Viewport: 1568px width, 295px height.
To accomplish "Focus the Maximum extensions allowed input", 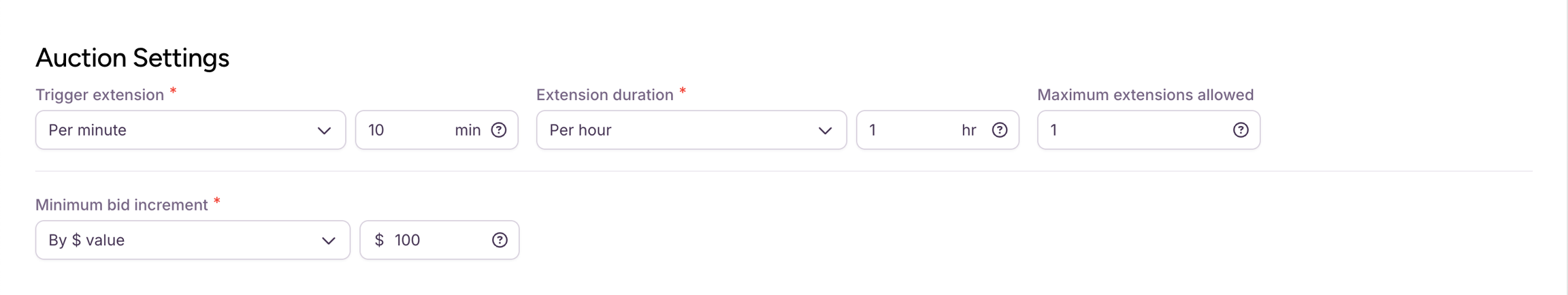I will (1137, 130).
